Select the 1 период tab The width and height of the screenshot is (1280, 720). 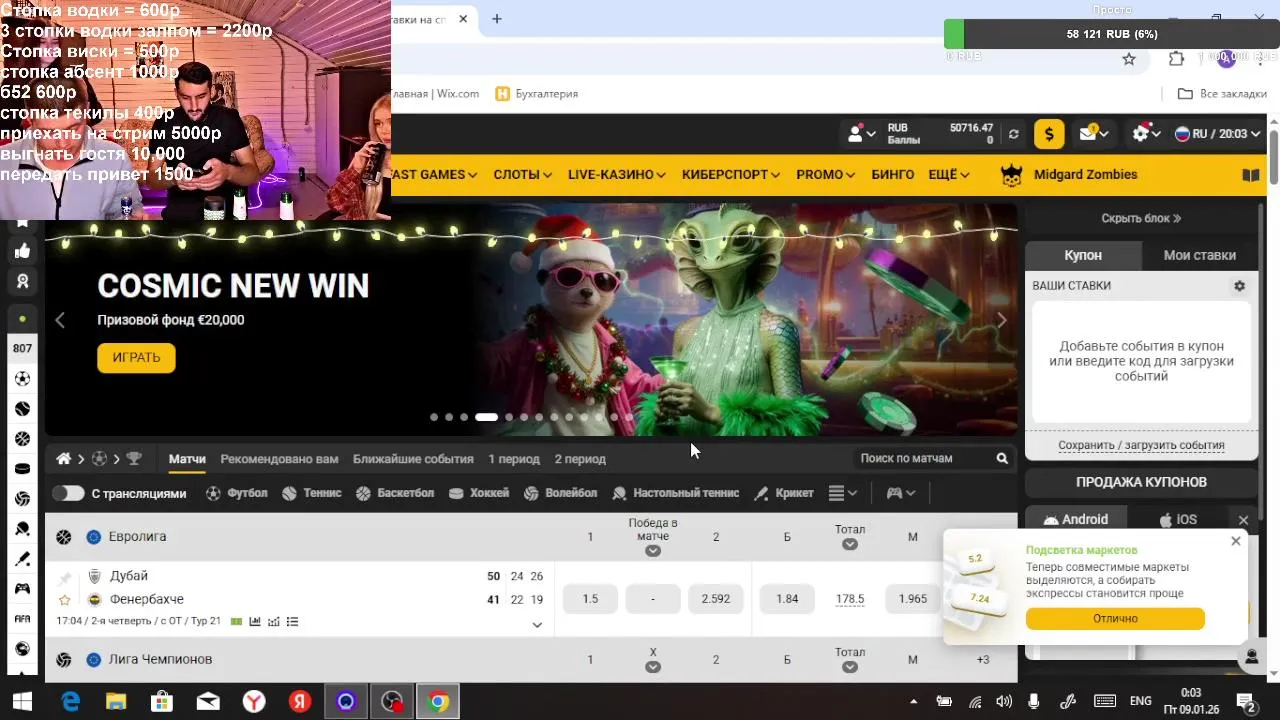[x=514, y=459]
